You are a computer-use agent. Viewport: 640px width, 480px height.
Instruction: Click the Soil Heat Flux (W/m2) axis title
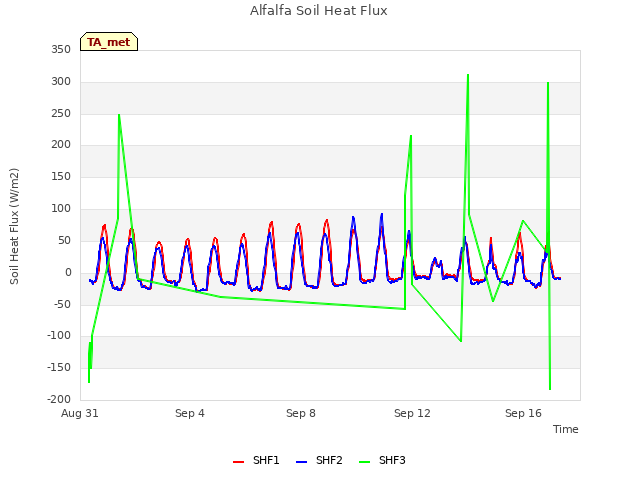(x=14, y=226)
